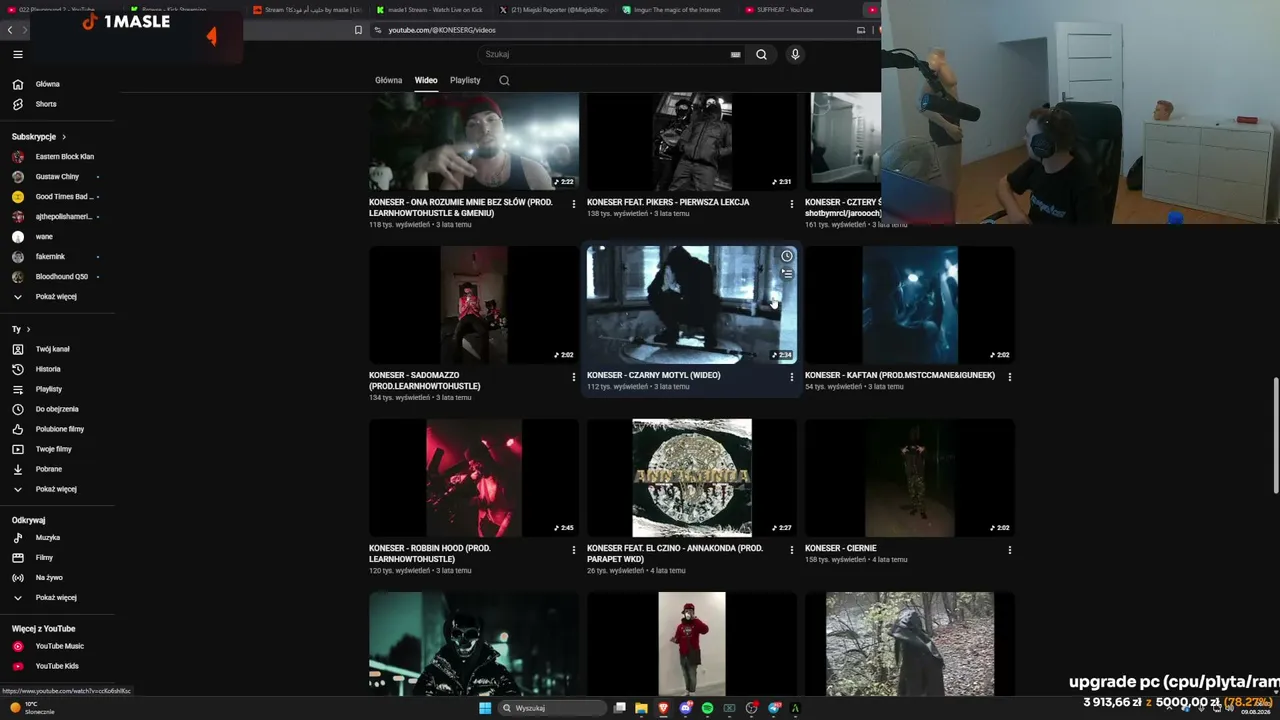Click the Windows taskbar Wyszukaj search box
Image resolution: width=1280 pixels, height=720 pixels.
[553, 708]
